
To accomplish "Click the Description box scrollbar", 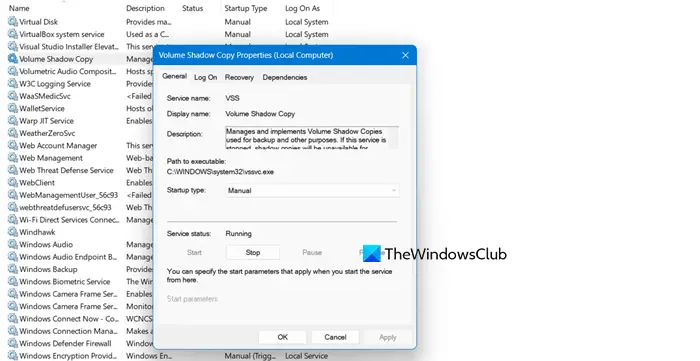I will point(394,137).
